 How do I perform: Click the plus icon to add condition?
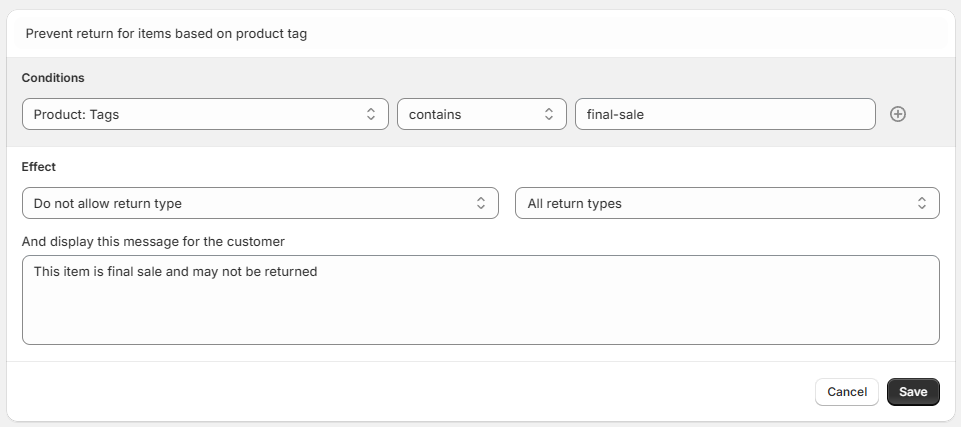(x=898, y=114)
